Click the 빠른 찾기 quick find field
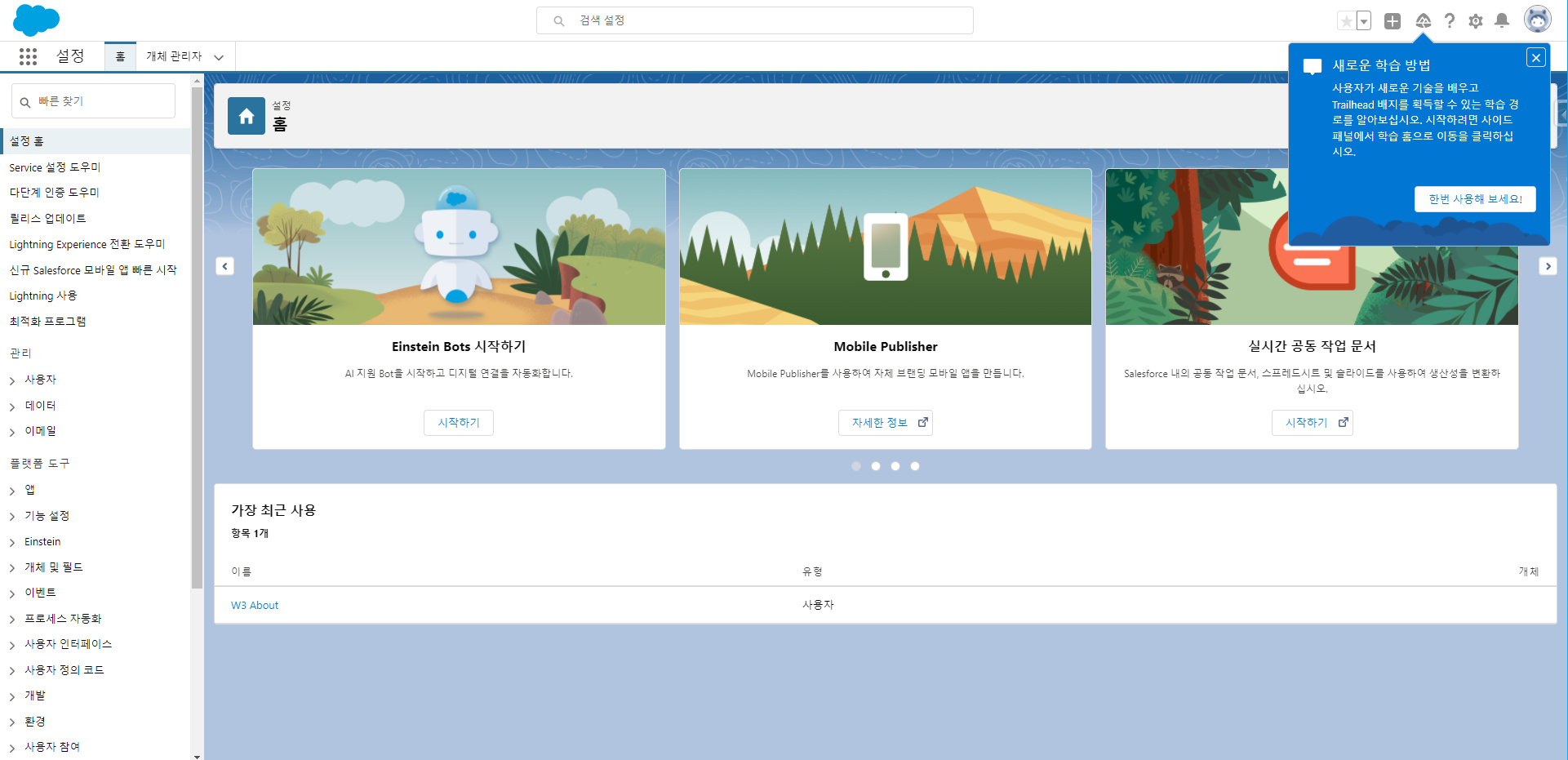The image size is (1568, 760). point(94,101)
